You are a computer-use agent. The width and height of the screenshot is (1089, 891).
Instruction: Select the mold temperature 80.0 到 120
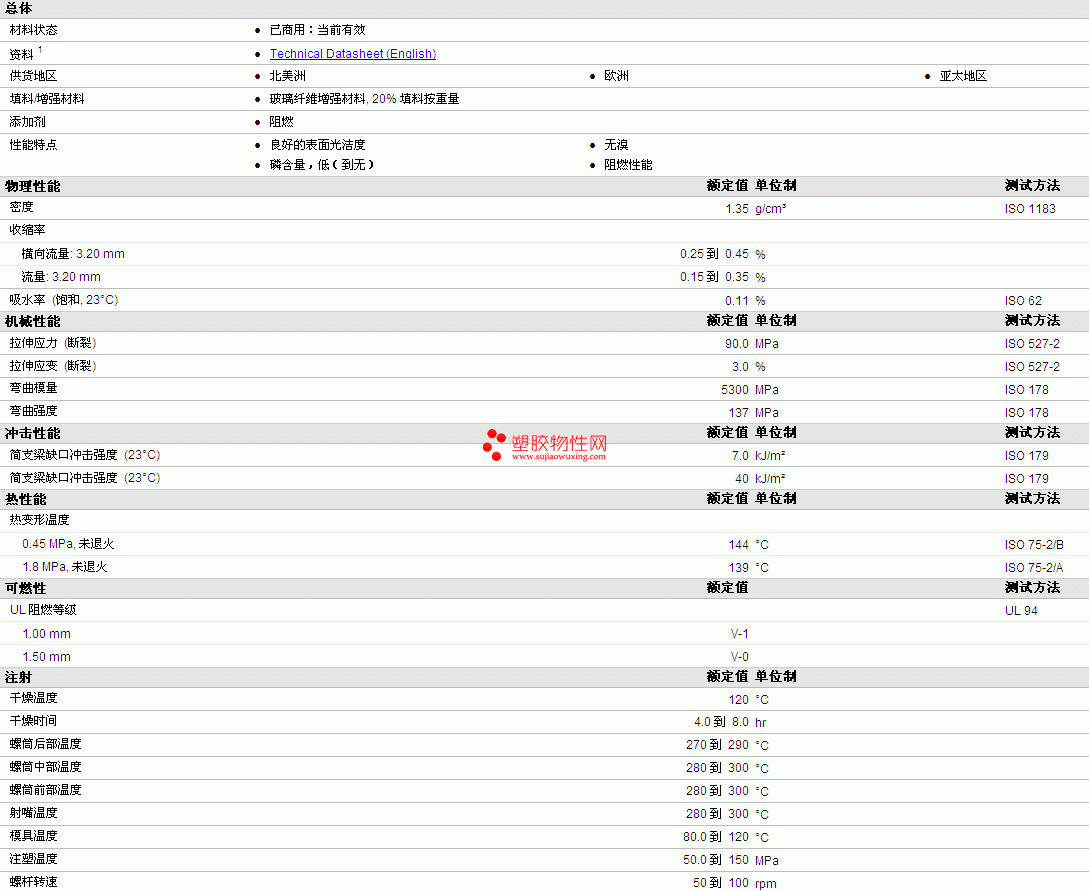(716, 837)
